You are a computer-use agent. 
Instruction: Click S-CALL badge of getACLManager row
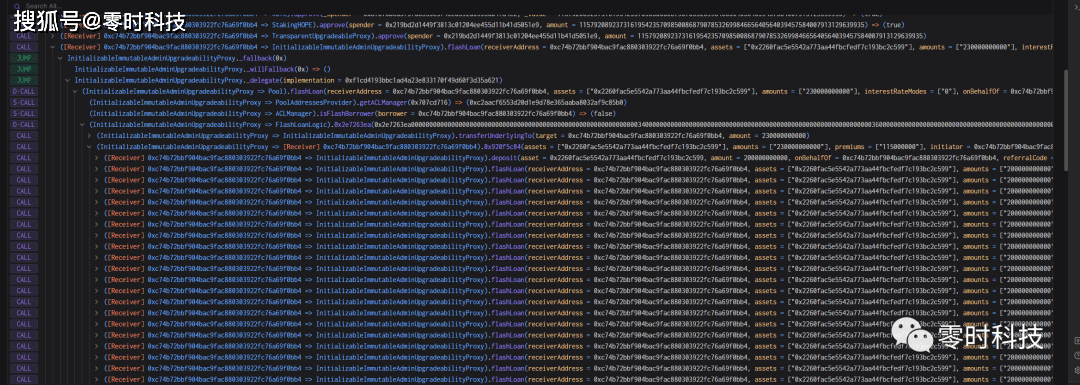coord(23,102)
